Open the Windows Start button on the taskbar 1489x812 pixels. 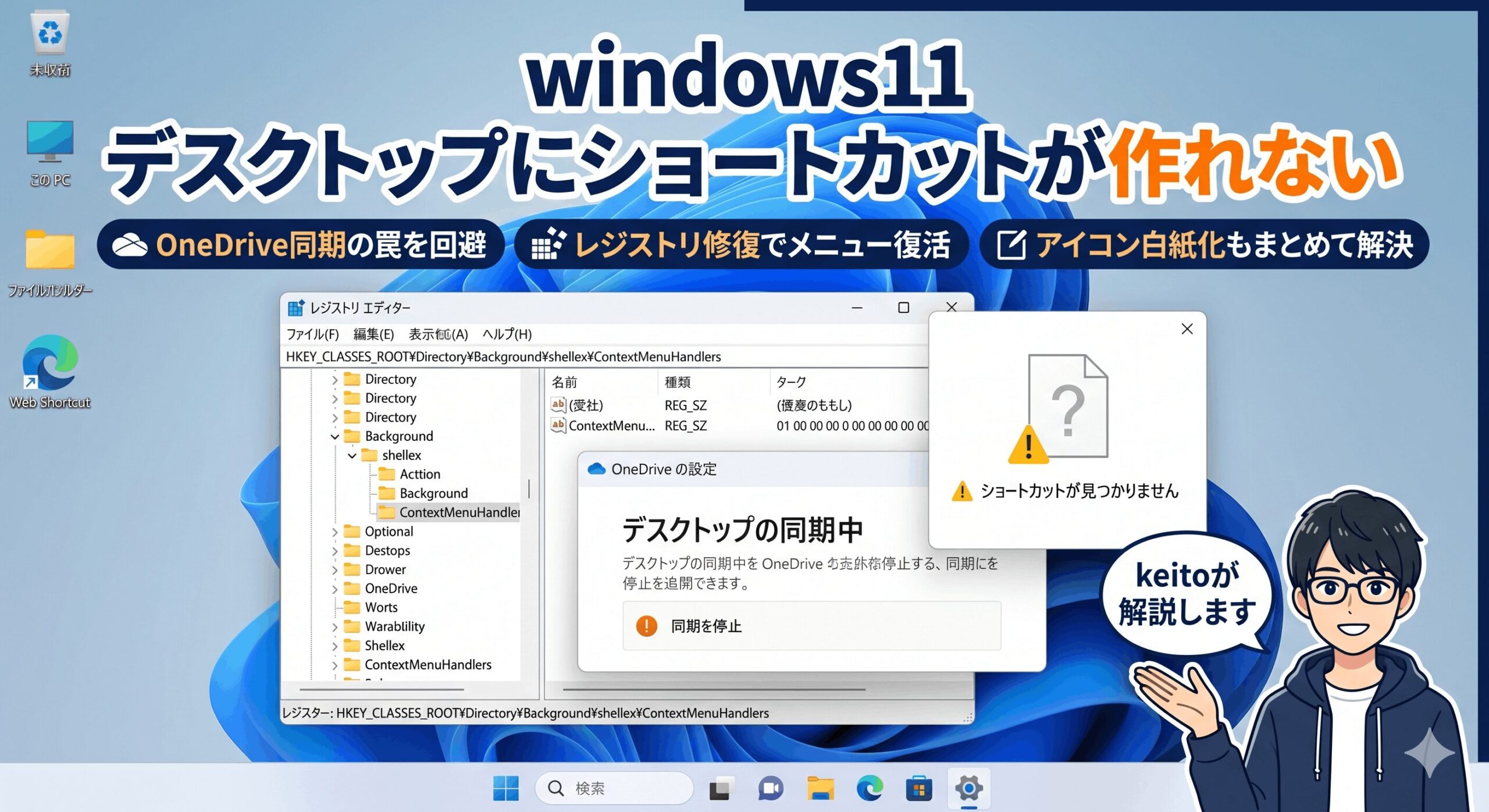click(x=505, y=789)
